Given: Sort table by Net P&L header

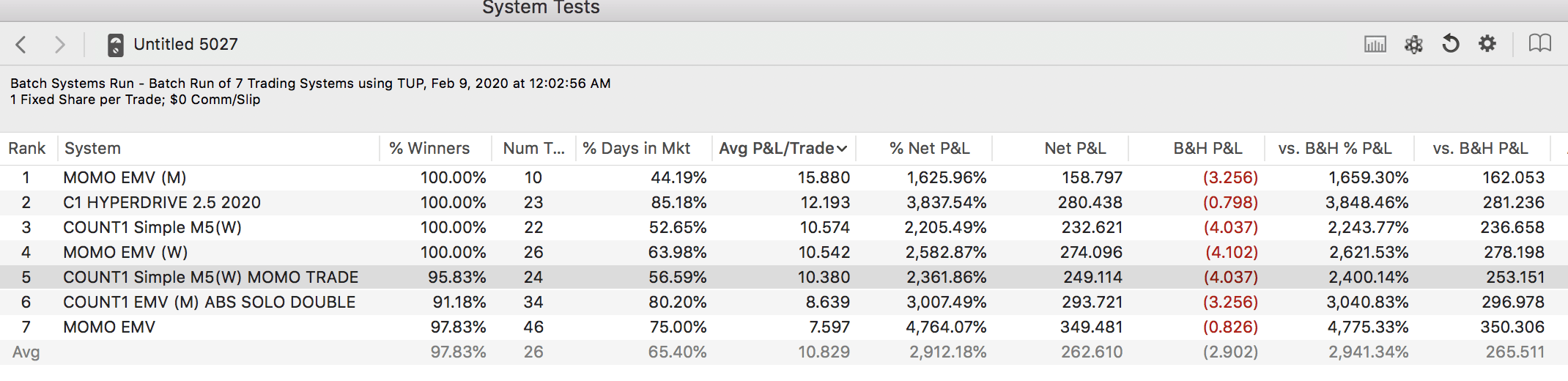Looking at the screenshot, I should tap(1075, 149).
